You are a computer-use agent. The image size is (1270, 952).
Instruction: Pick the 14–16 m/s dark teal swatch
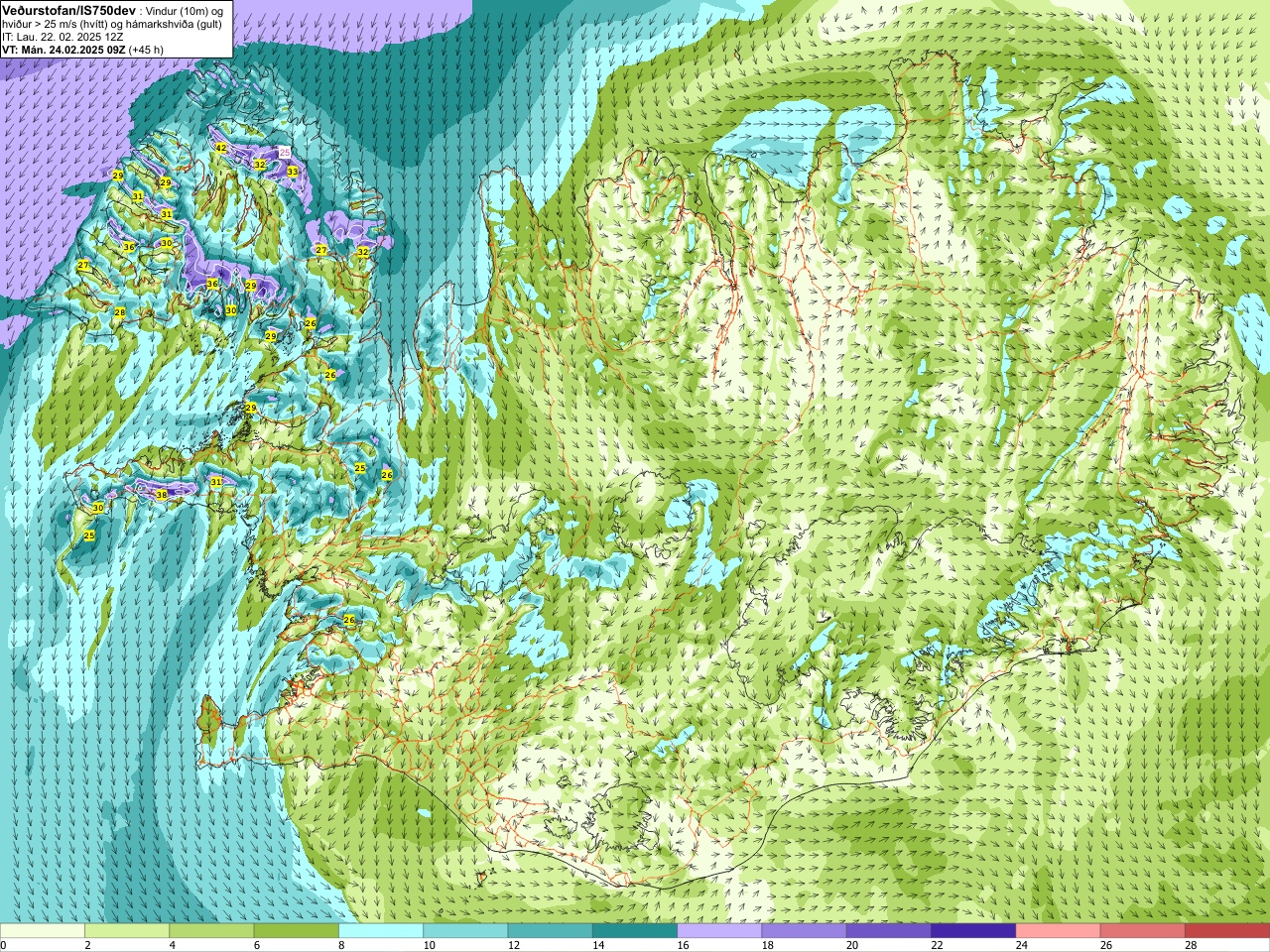point(635,931)
